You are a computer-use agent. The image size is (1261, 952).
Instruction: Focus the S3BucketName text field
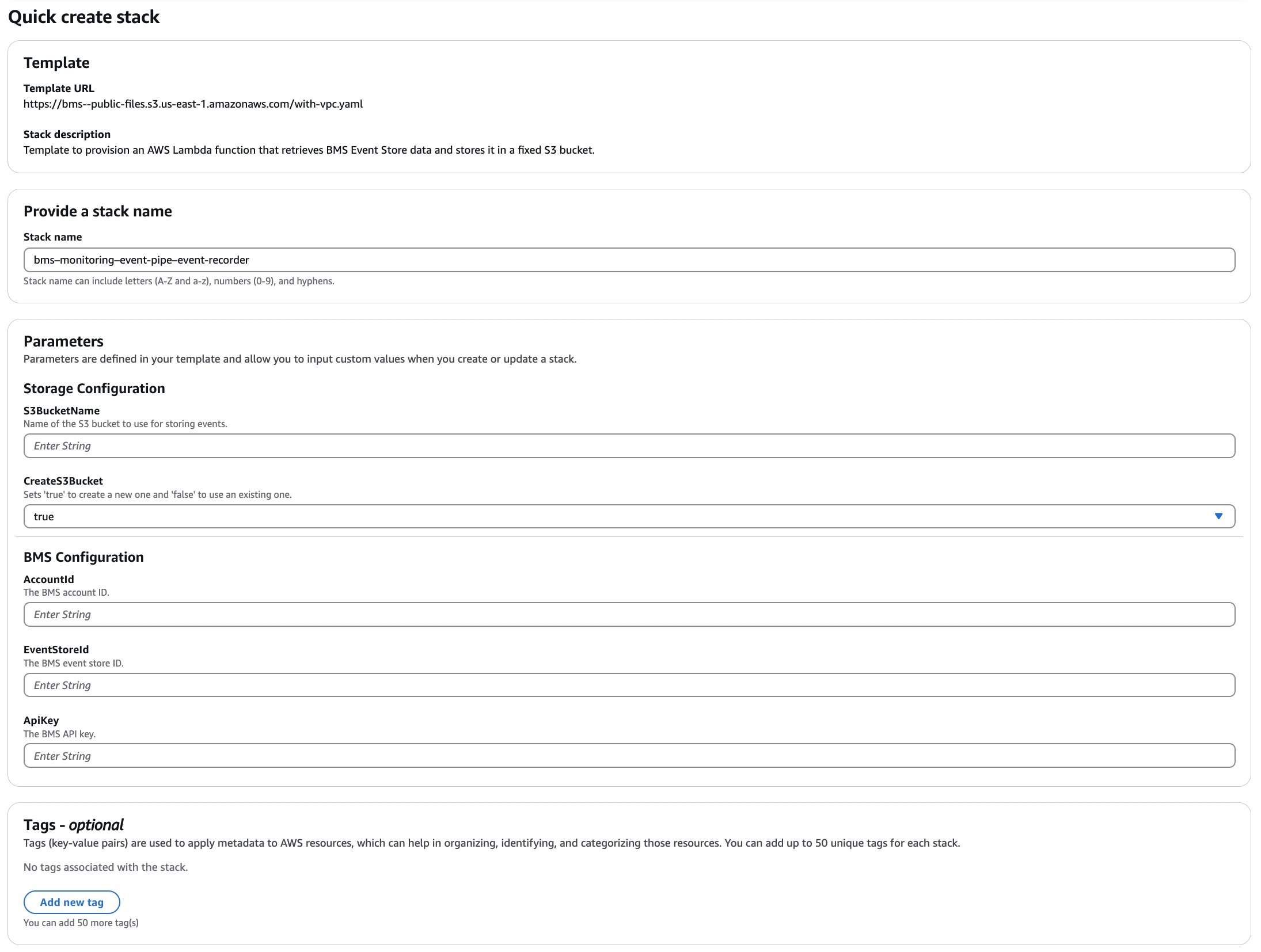click(628, 446)
